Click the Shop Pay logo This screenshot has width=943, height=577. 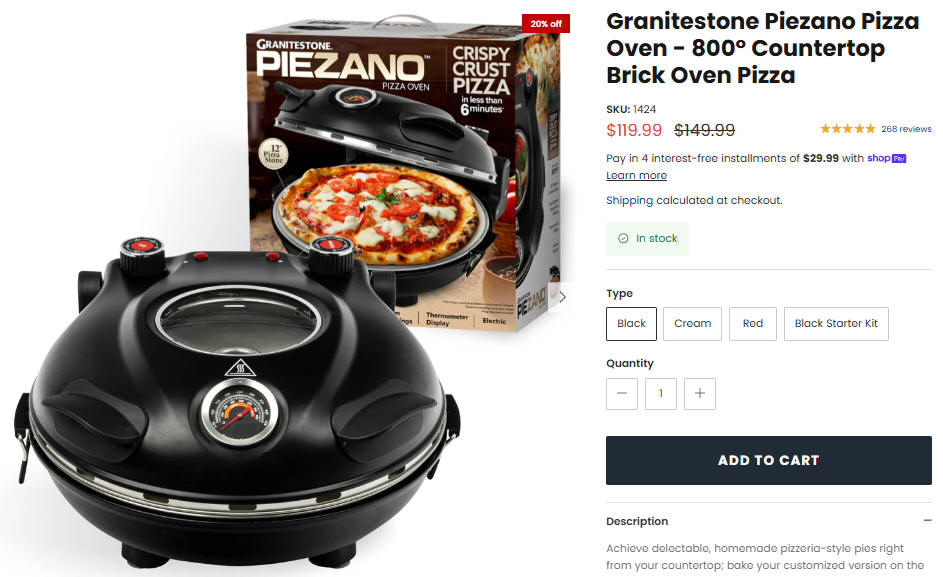pos(886,158)
